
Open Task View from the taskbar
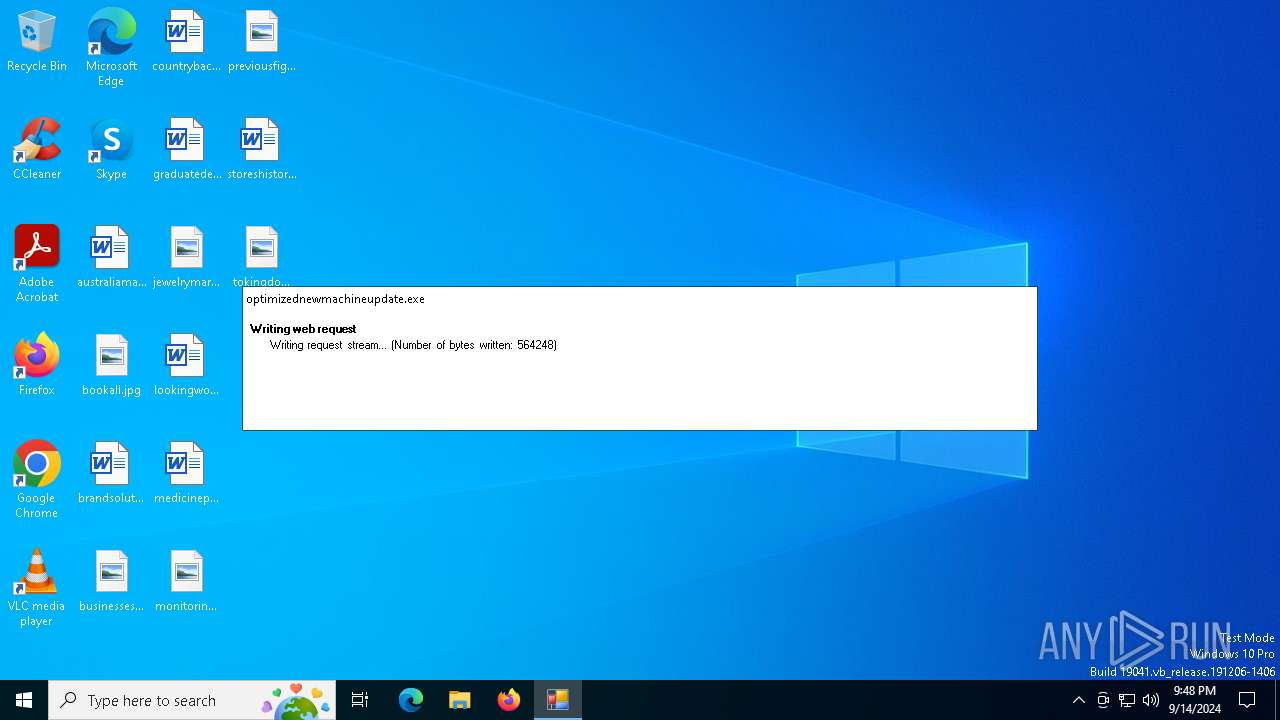360,700
